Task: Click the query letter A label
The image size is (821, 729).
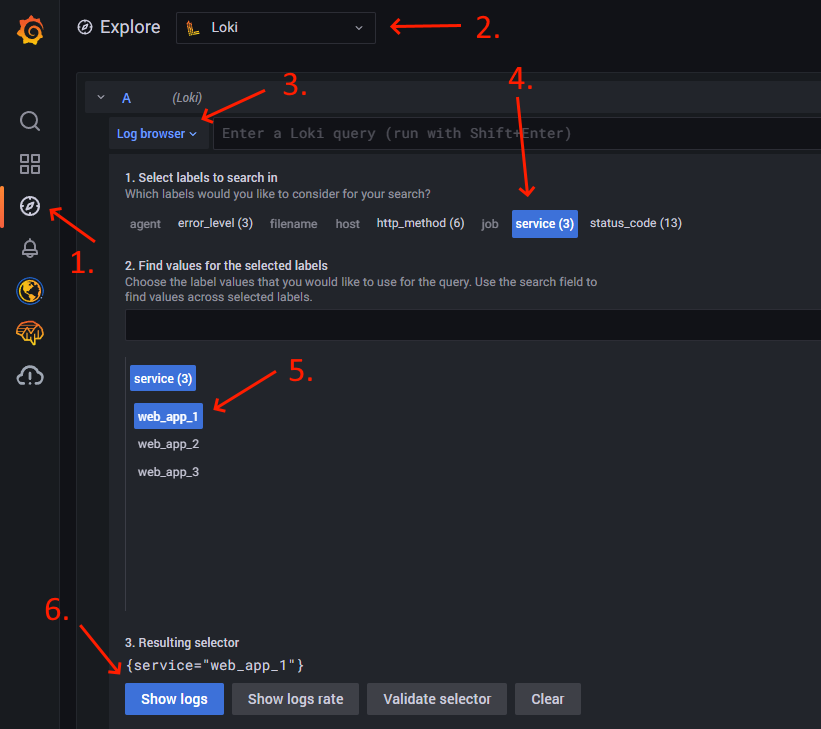Action: 126,98
